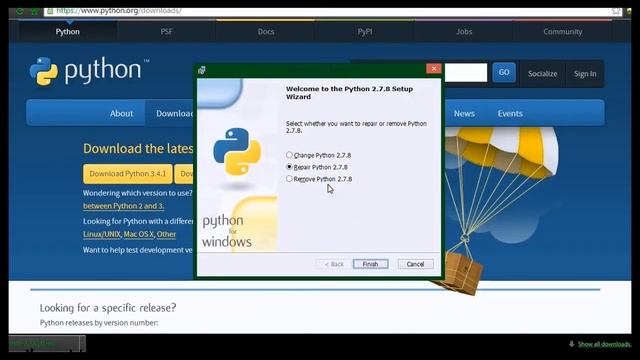The image size is (640, 360).
Task: Open the Events menu item
Action: tap(510, 113)
